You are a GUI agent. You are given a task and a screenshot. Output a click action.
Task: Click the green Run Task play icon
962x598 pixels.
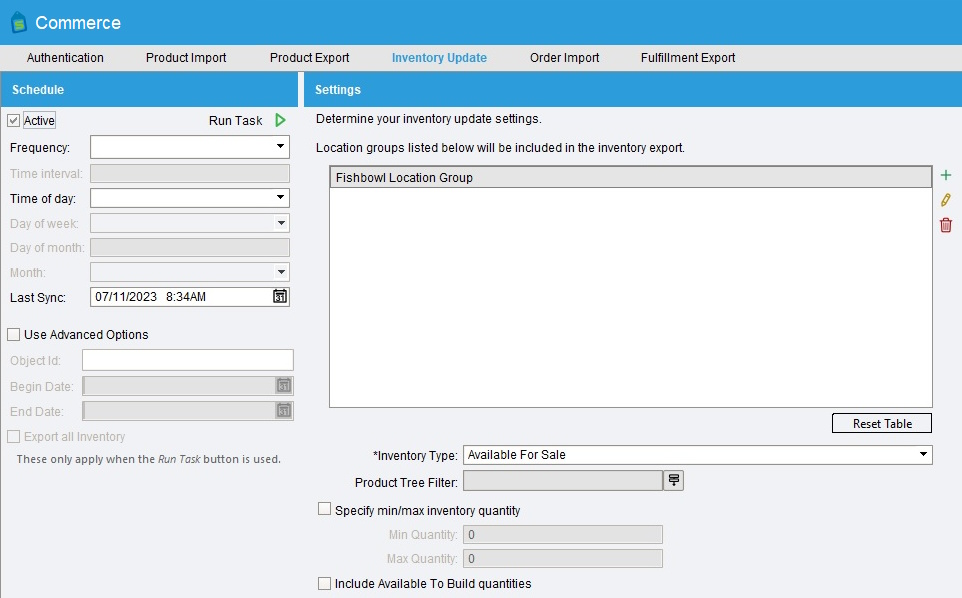click(x=280, y=120)
